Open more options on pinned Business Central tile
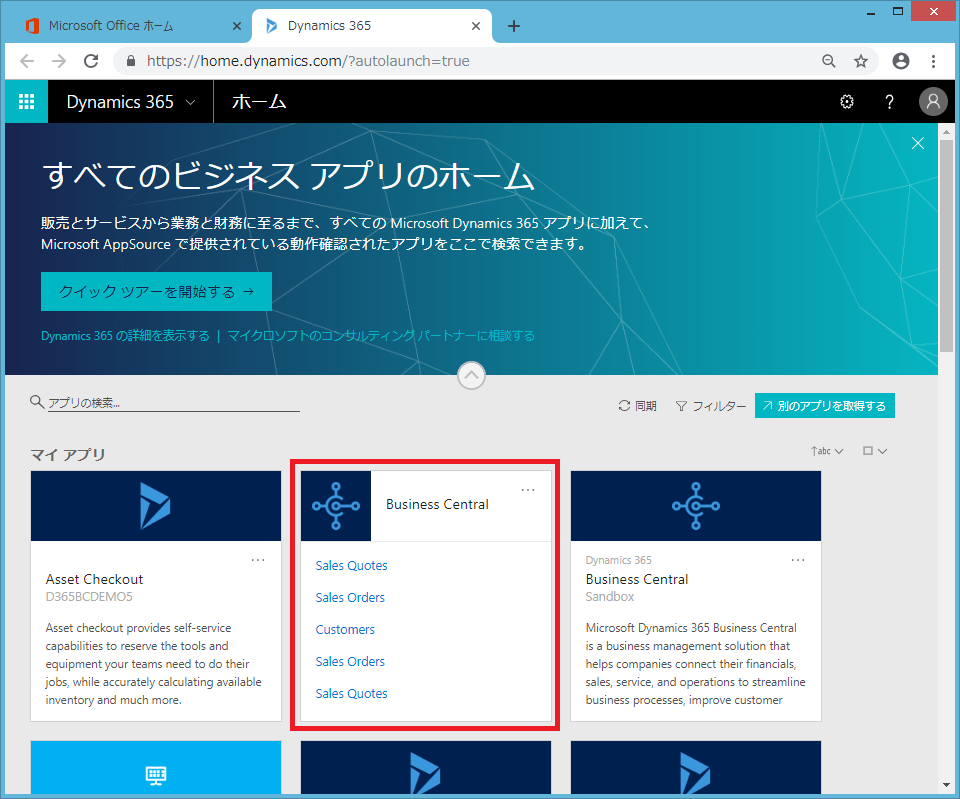The width and height of the screenshot is (960, 799). 528,490
